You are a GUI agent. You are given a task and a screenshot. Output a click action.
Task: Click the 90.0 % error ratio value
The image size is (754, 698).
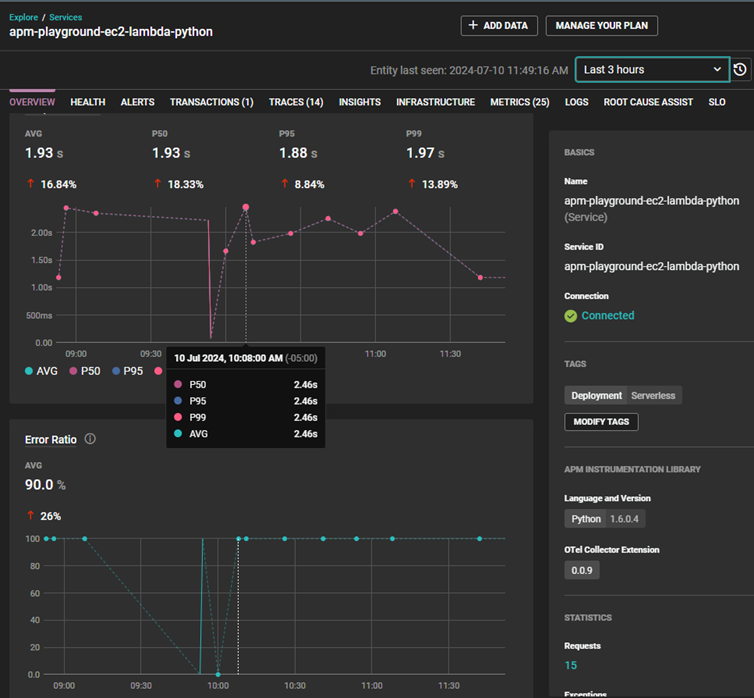click(x=45, y=485)
